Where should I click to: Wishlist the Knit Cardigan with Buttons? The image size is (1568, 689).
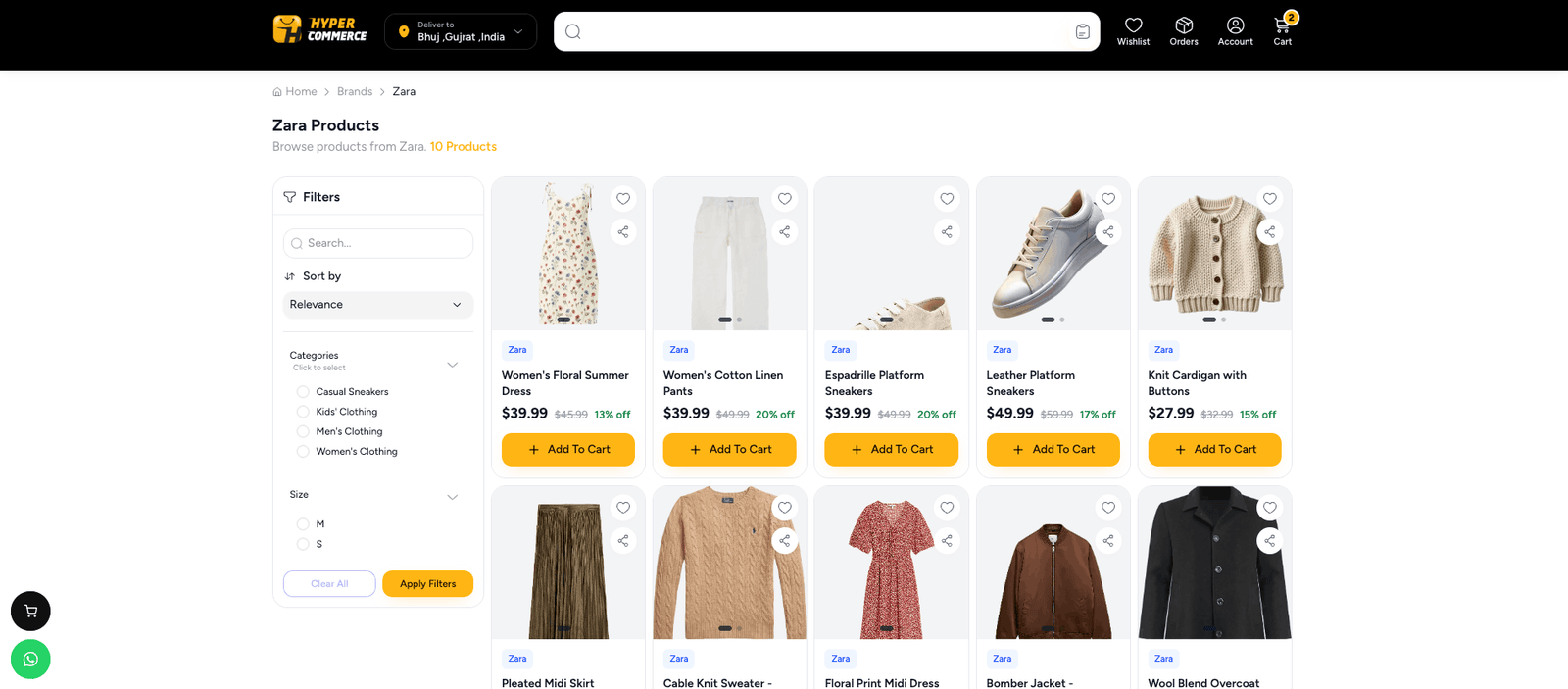click(1270, 199)
